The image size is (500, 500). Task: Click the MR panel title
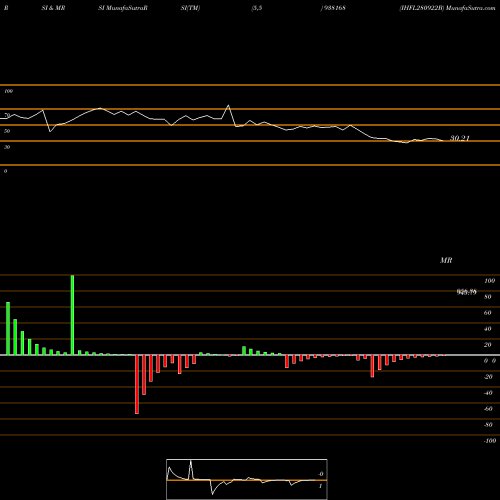click(x=446, y=260)
